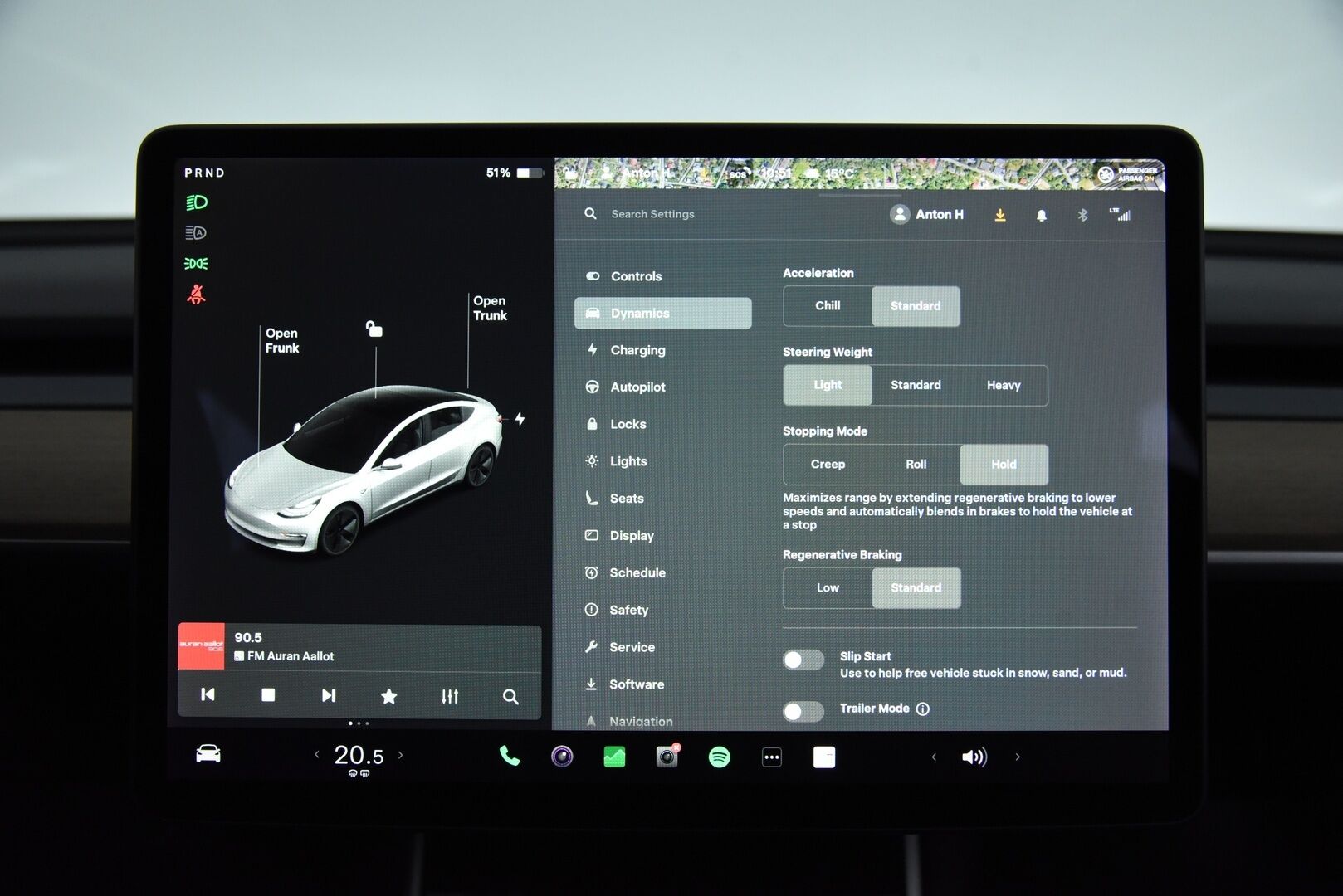Enable the Trailer Mode toggle

[803, 712]
